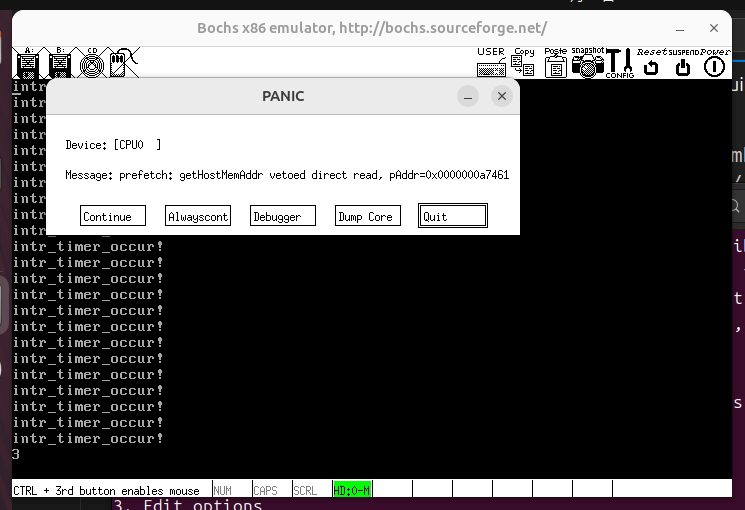Click 'CTRL + 3rd button enables mouse' text

pyautogui.click(x=106, y=491)
